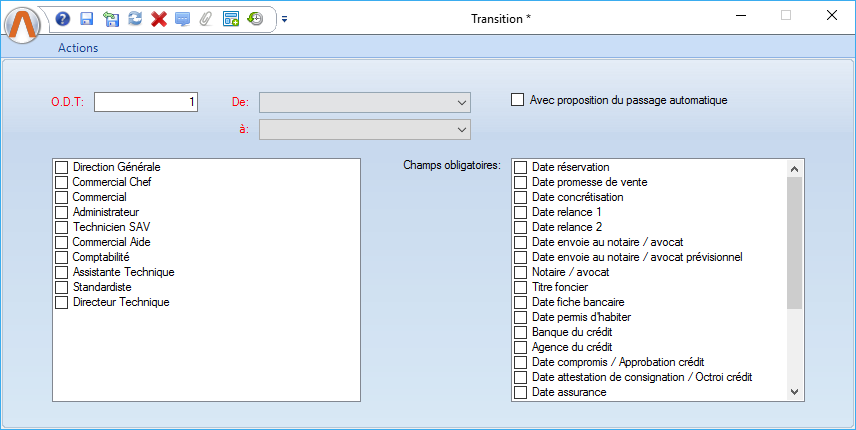Select the Titre foncier checkbox

(520, 288)
